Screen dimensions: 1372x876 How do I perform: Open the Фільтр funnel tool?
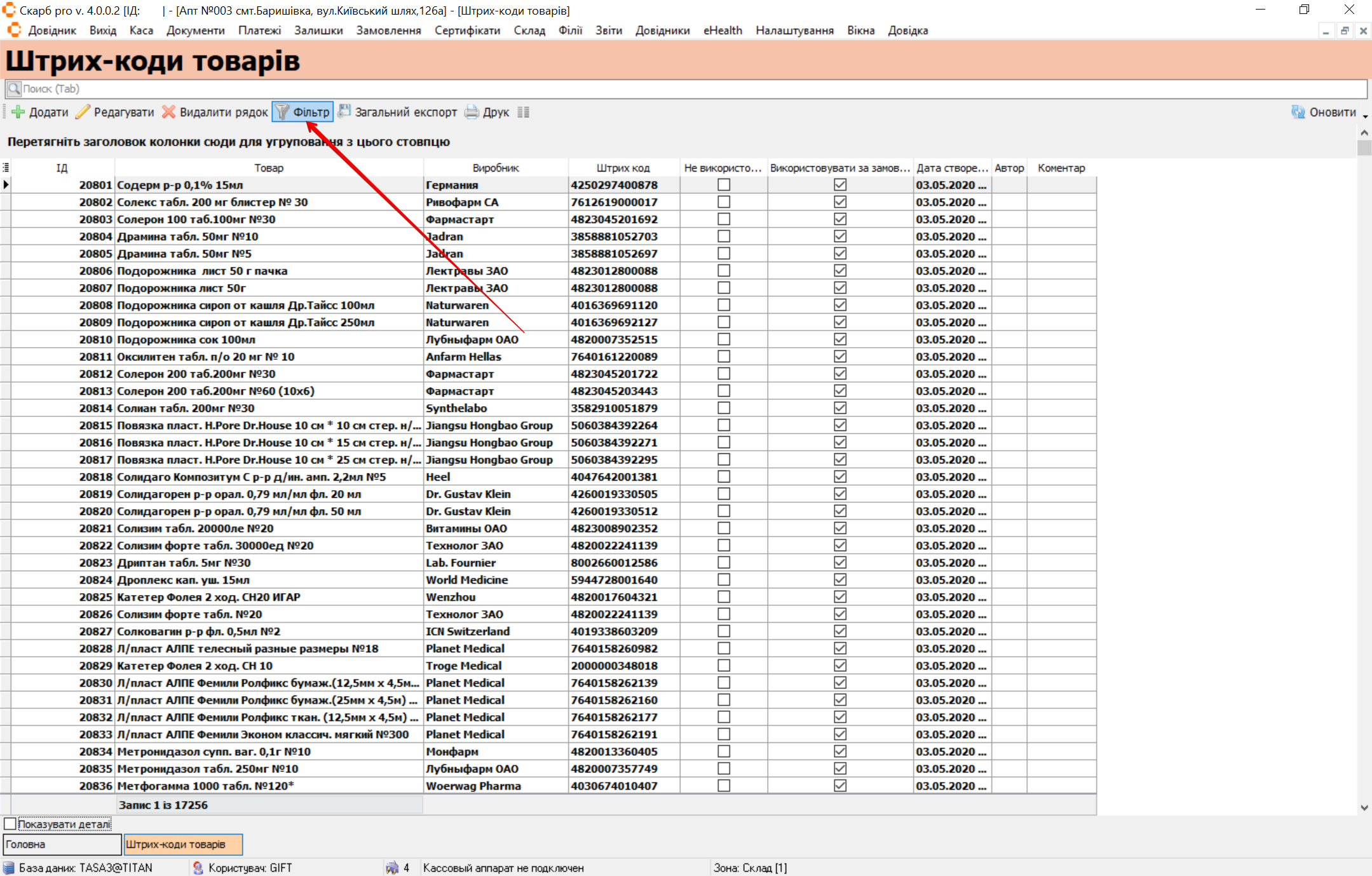coord(302,112)
